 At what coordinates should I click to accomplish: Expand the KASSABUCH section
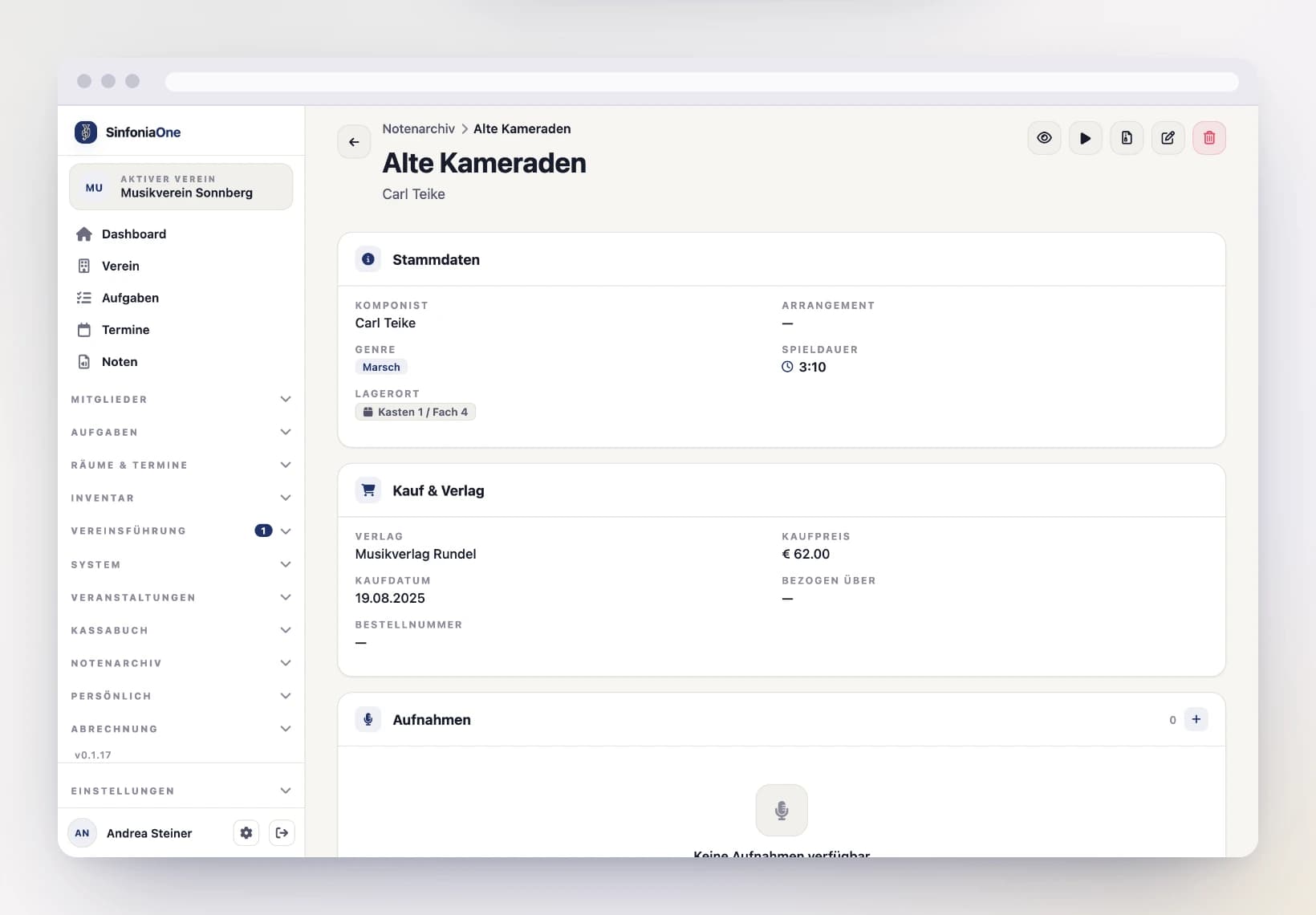click(x=181, y=630)
